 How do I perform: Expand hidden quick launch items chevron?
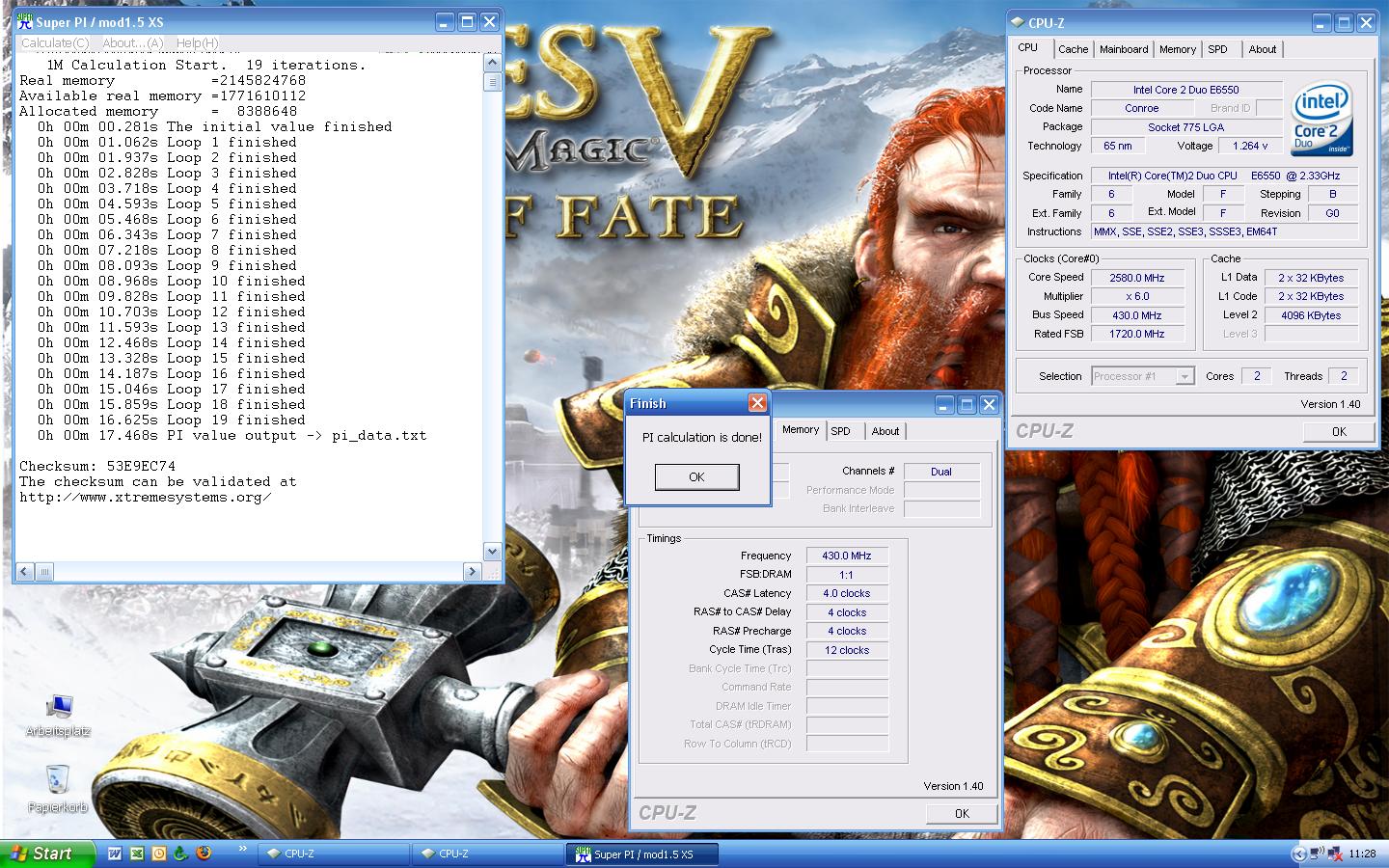point(243,850)
